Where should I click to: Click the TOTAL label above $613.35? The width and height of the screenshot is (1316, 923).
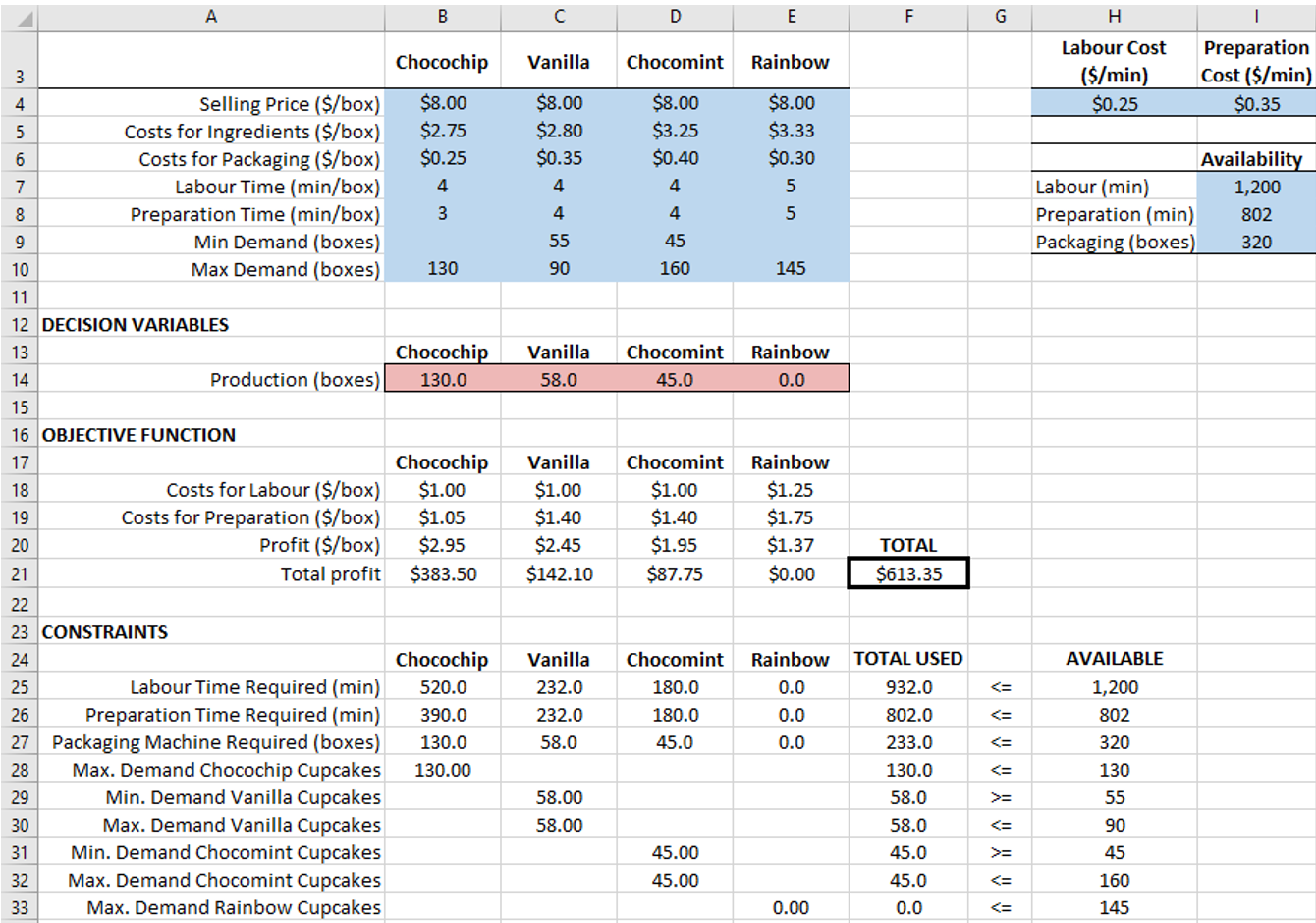(x=908, y=545)
